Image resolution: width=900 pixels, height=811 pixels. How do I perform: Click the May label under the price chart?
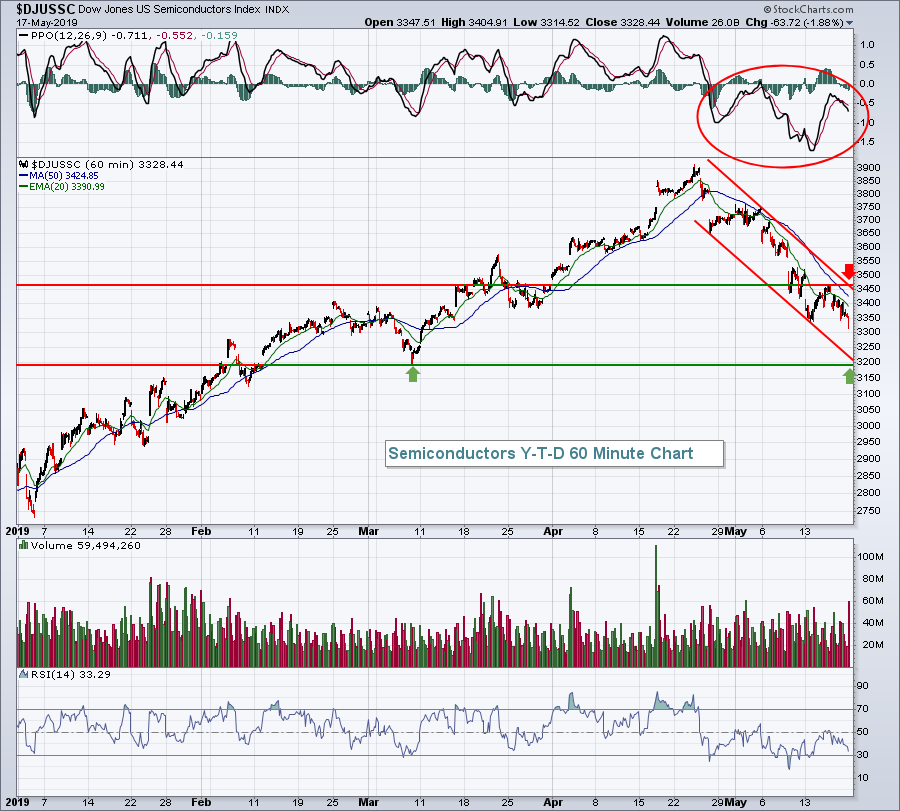[736, 531]
